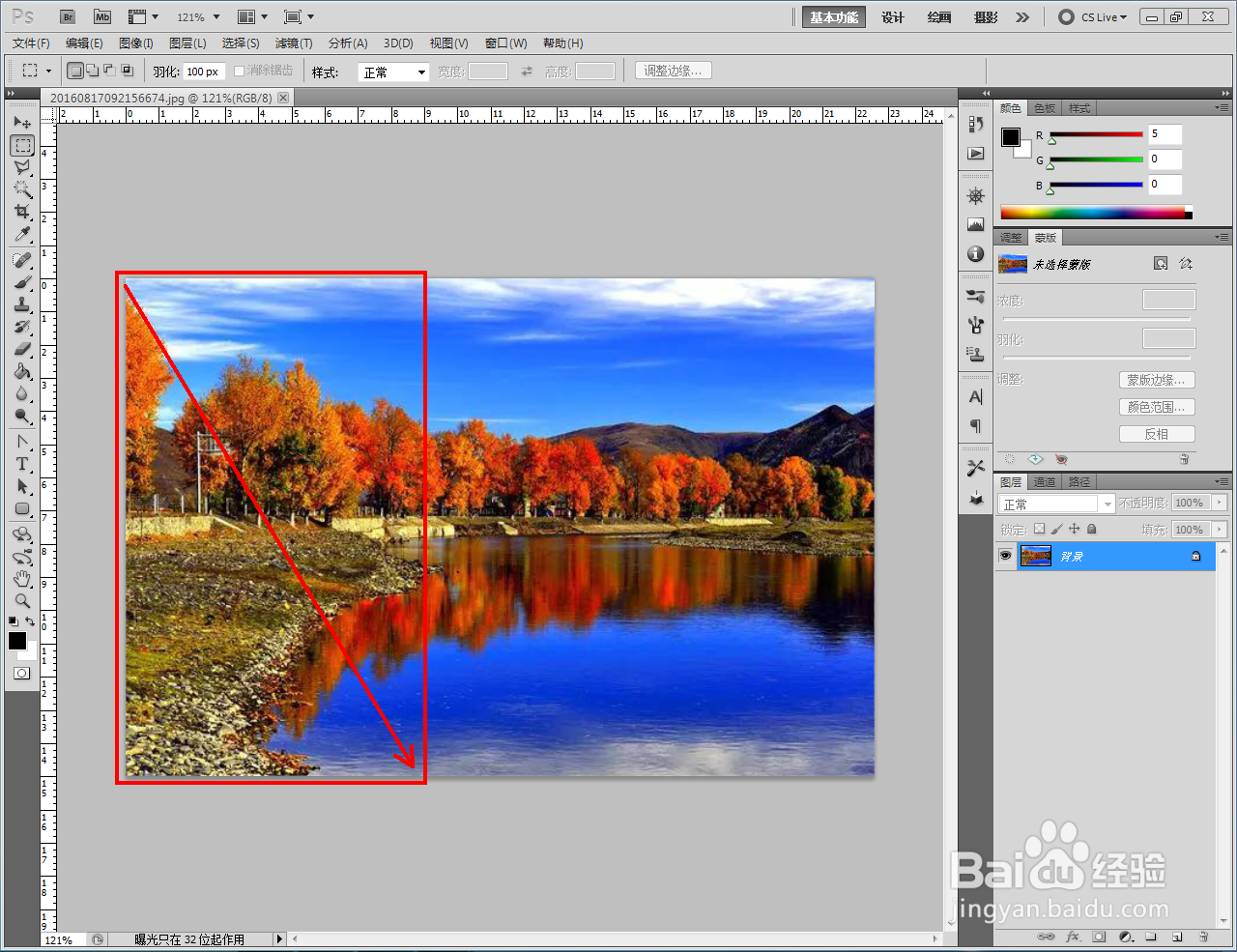The height and width of the screenshot is (952, 1237).
Task: Choose the Eyedropper tool
Action: point(22,234)
